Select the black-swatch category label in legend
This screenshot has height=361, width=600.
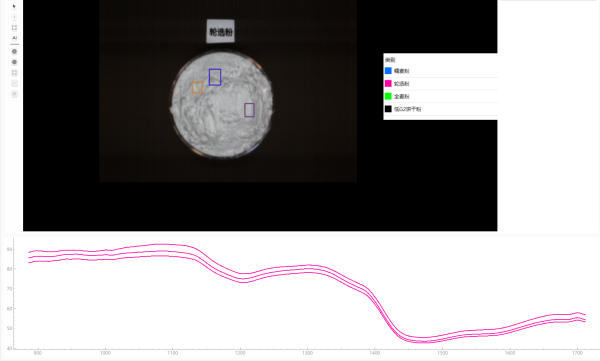click(x=407, y=109)
